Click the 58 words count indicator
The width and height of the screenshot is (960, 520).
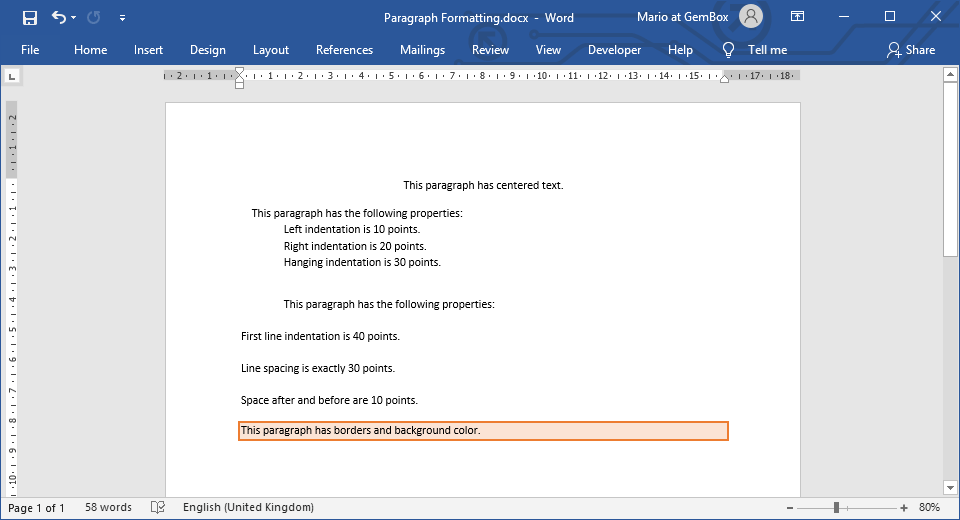pos(108,508)
